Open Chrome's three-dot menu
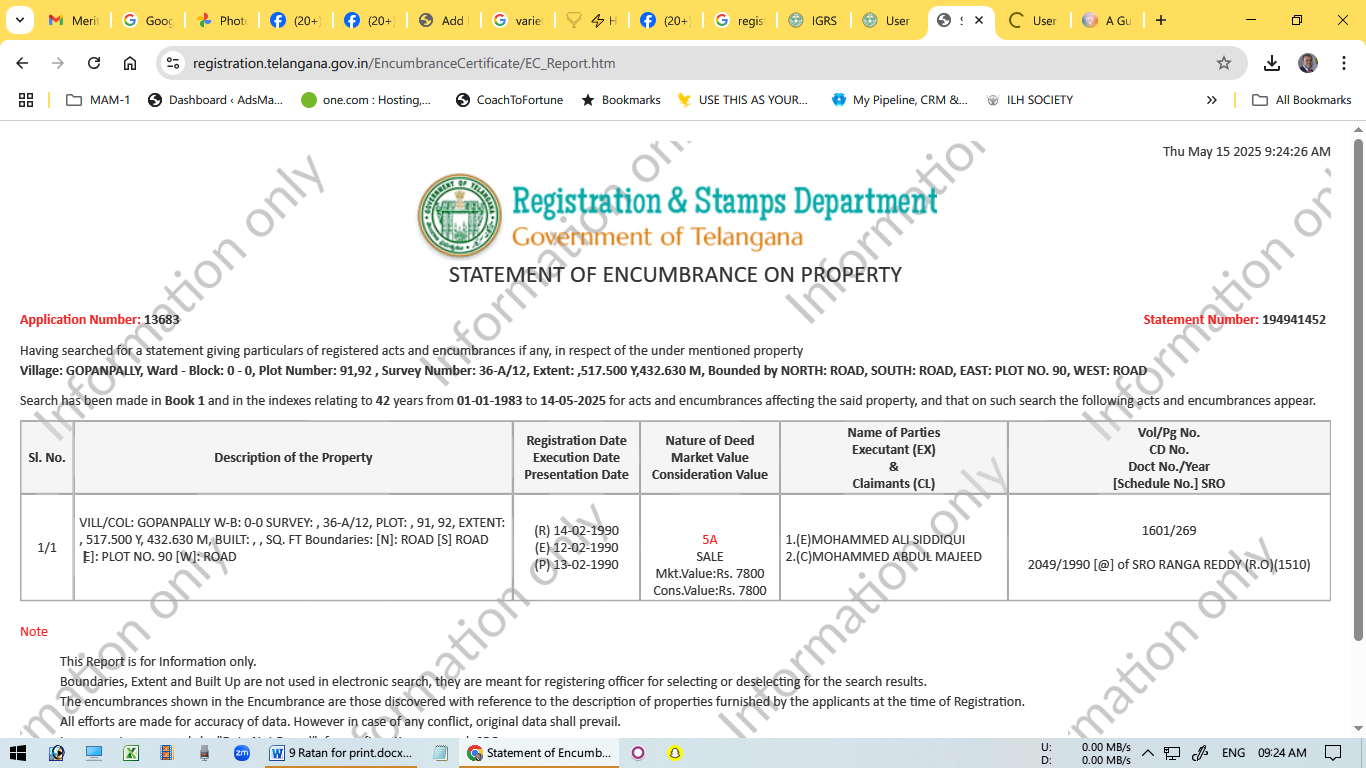The image size is (1366, 768). [x=1342, y=63]
